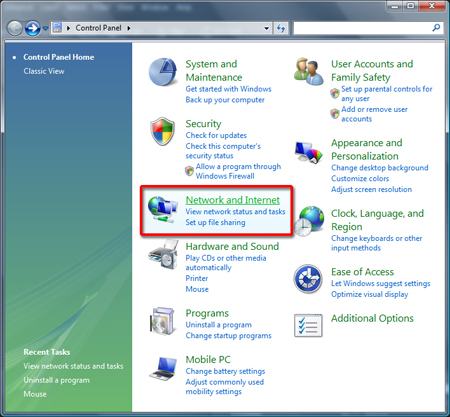Click the search magnifier icon
The width and height of the screenshot is (450, 417).
point(436,28)
